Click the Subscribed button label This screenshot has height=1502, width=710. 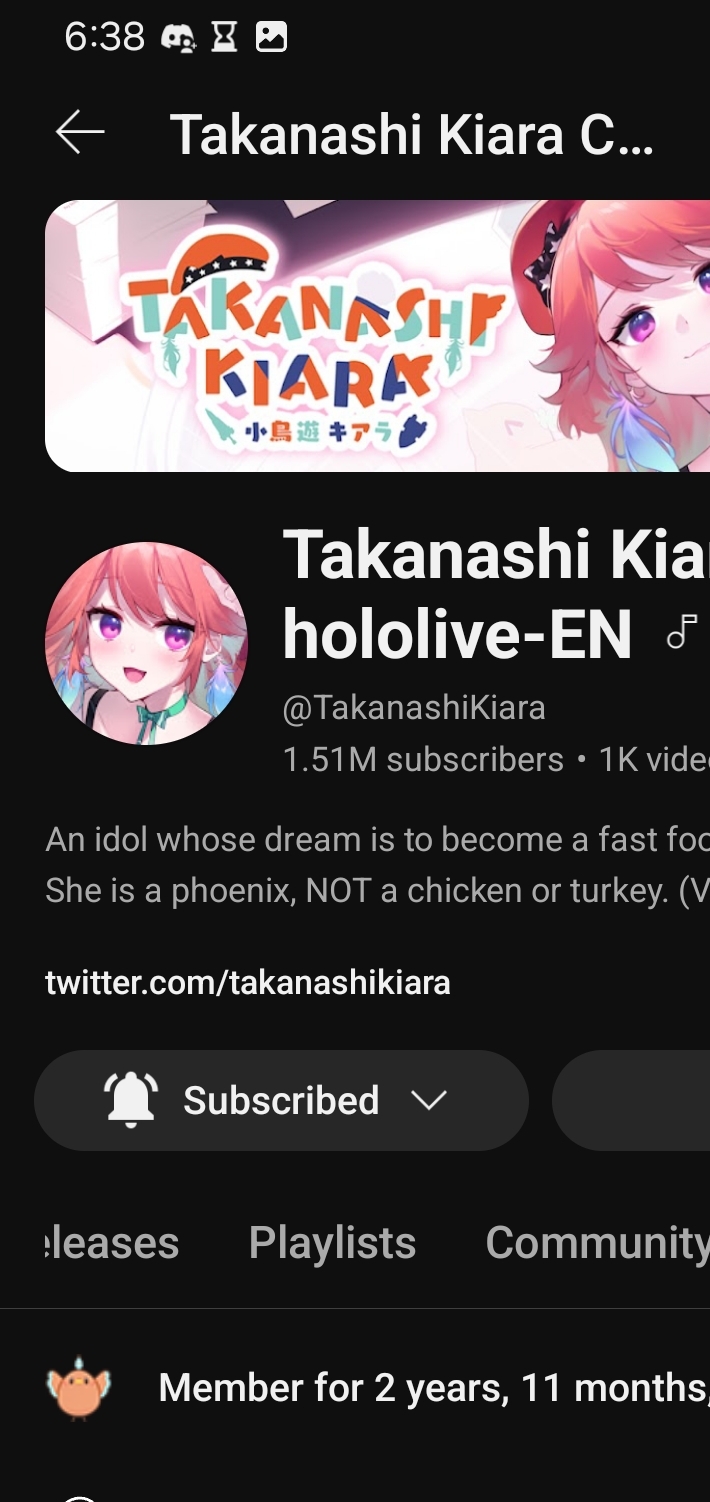[281, 1100]
